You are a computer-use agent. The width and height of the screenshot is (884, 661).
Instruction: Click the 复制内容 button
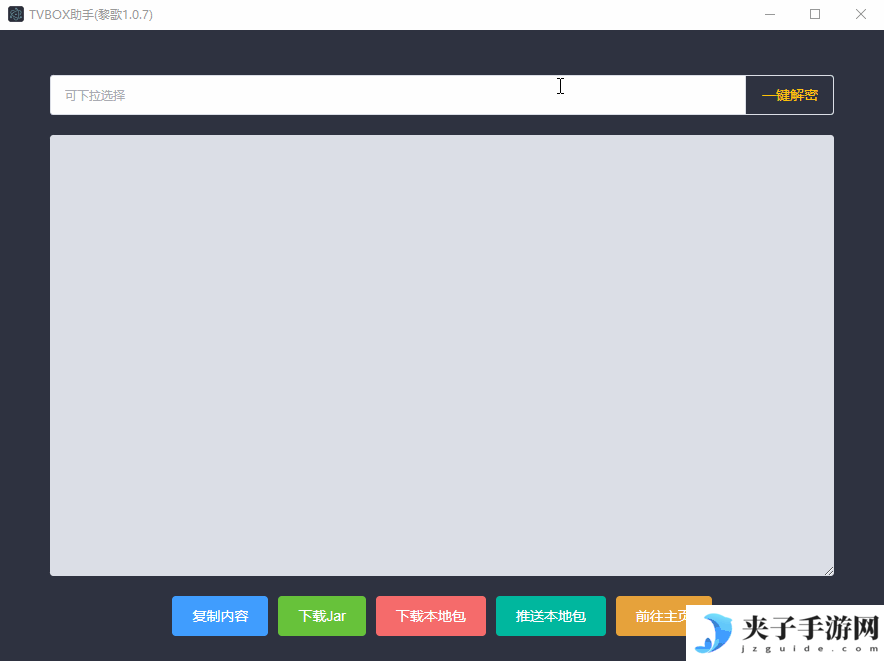[220, 616]
